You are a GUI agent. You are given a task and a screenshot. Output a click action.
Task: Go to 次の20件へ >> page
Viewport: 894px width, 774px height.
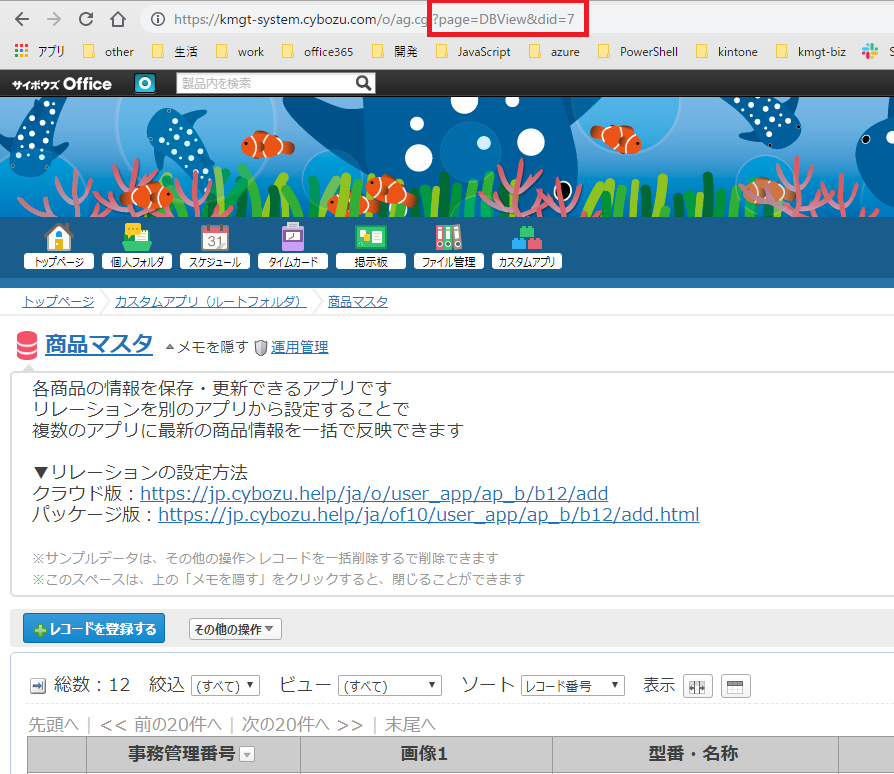302,724
